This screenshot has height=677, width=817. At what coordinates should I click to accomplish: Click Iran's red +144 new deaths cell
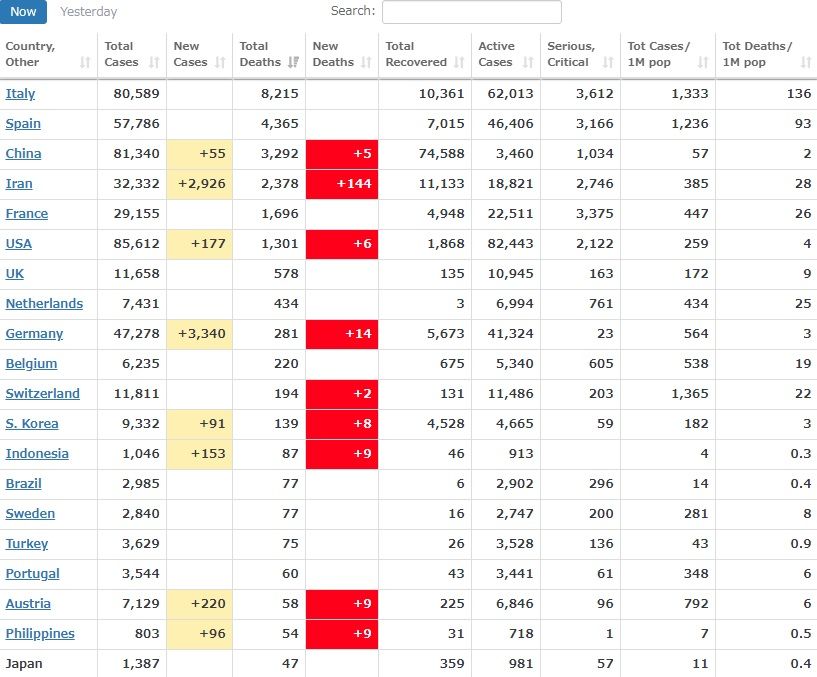342,184
